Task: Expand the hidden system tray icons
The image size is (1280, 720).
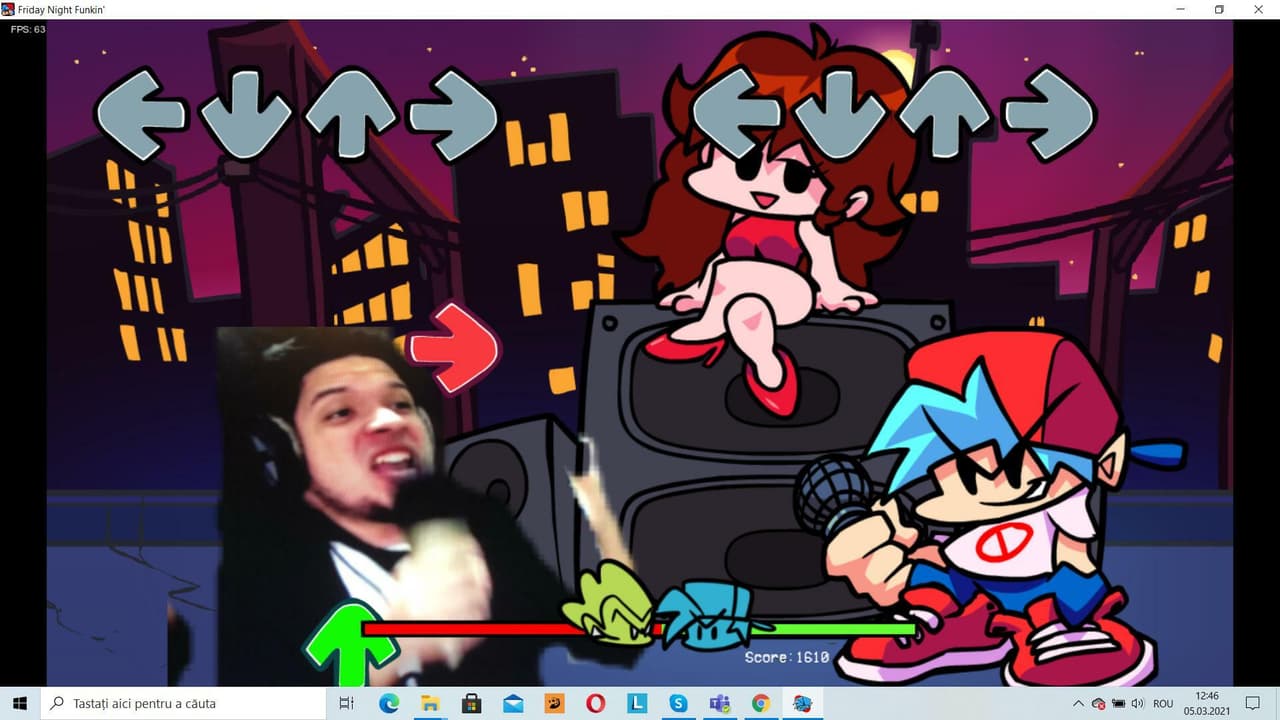Action: click(1079, 703)
